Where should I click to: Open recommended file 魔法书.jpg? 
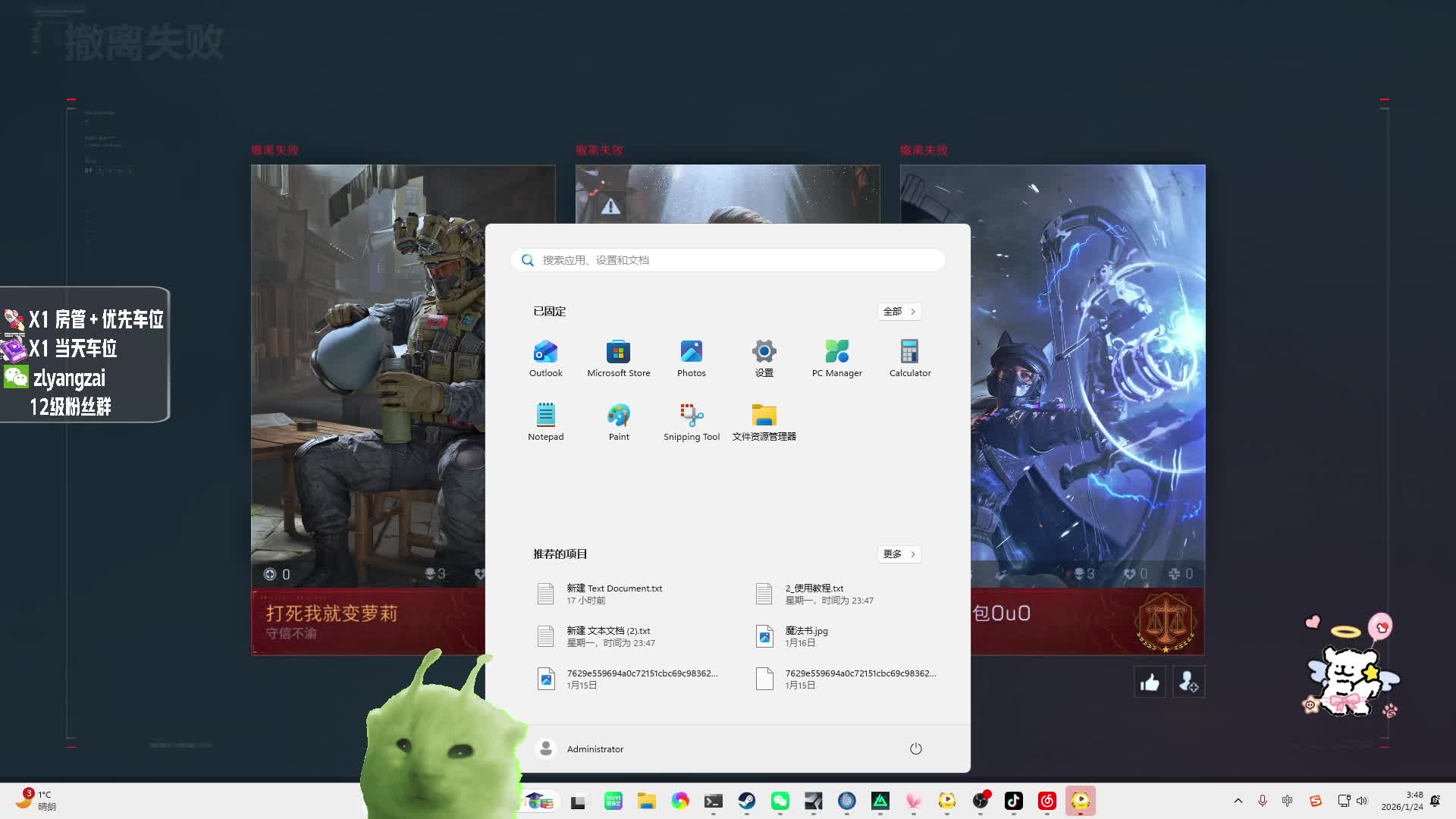(806, 636)
